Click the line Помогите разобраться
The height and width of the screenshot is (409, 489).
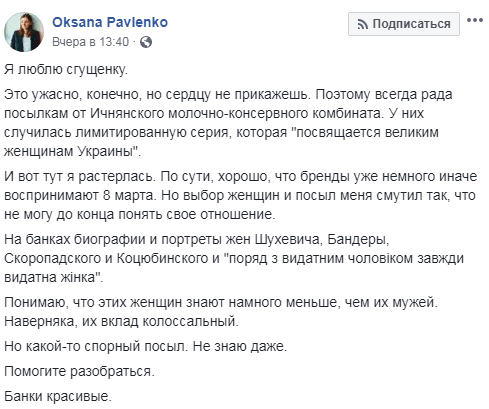point(79,371)
